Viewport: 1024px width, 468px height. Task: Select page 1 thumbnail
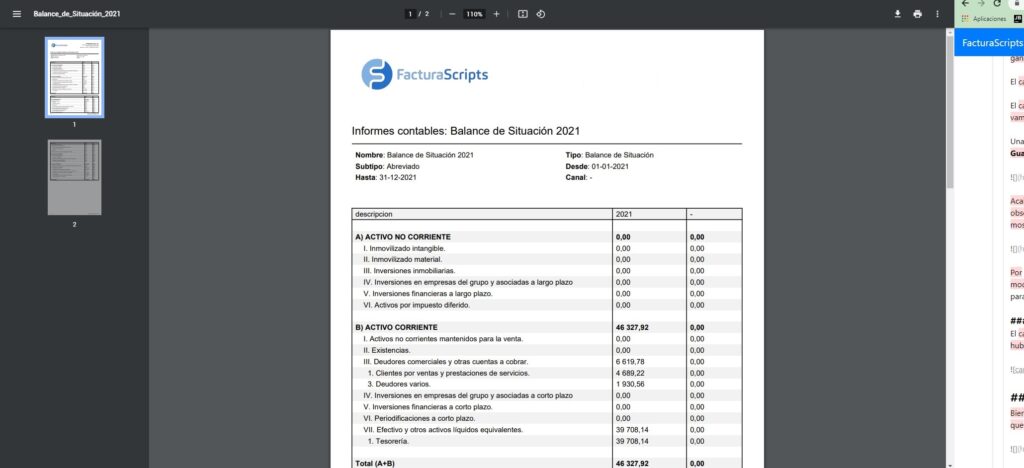pos(74,77)
